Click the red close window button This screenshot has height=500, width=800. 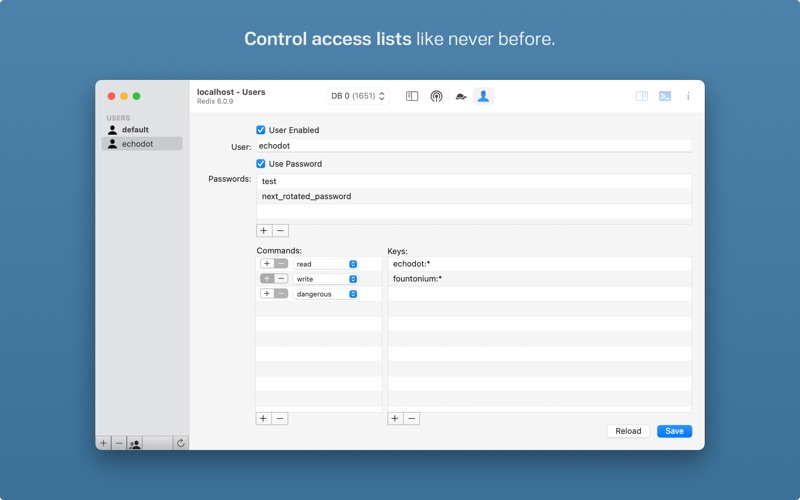point(111,96)
